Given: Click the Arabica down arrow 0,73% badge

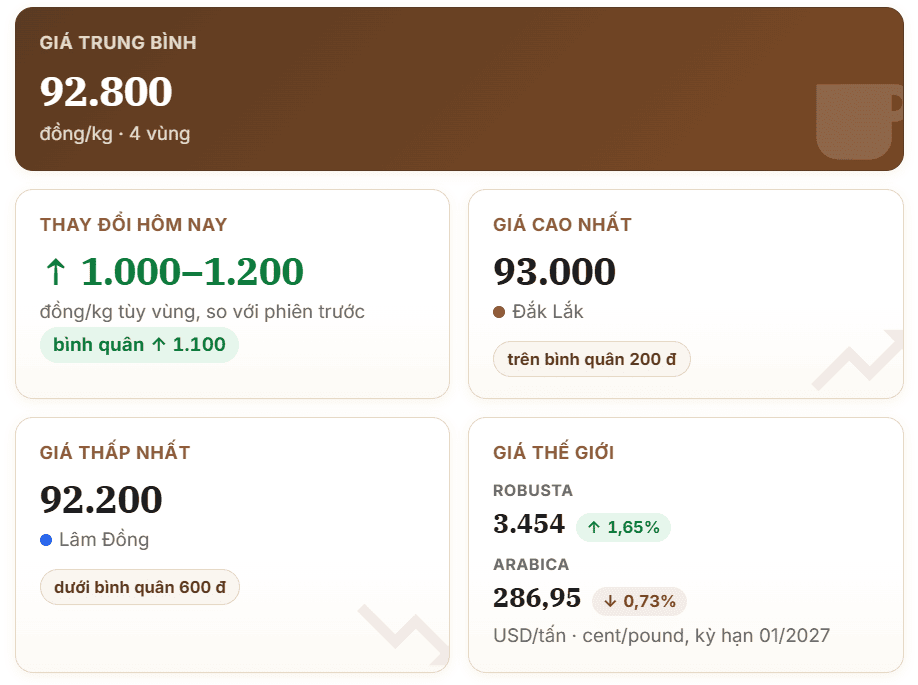Looking at the screenshot, I should 639,601.
